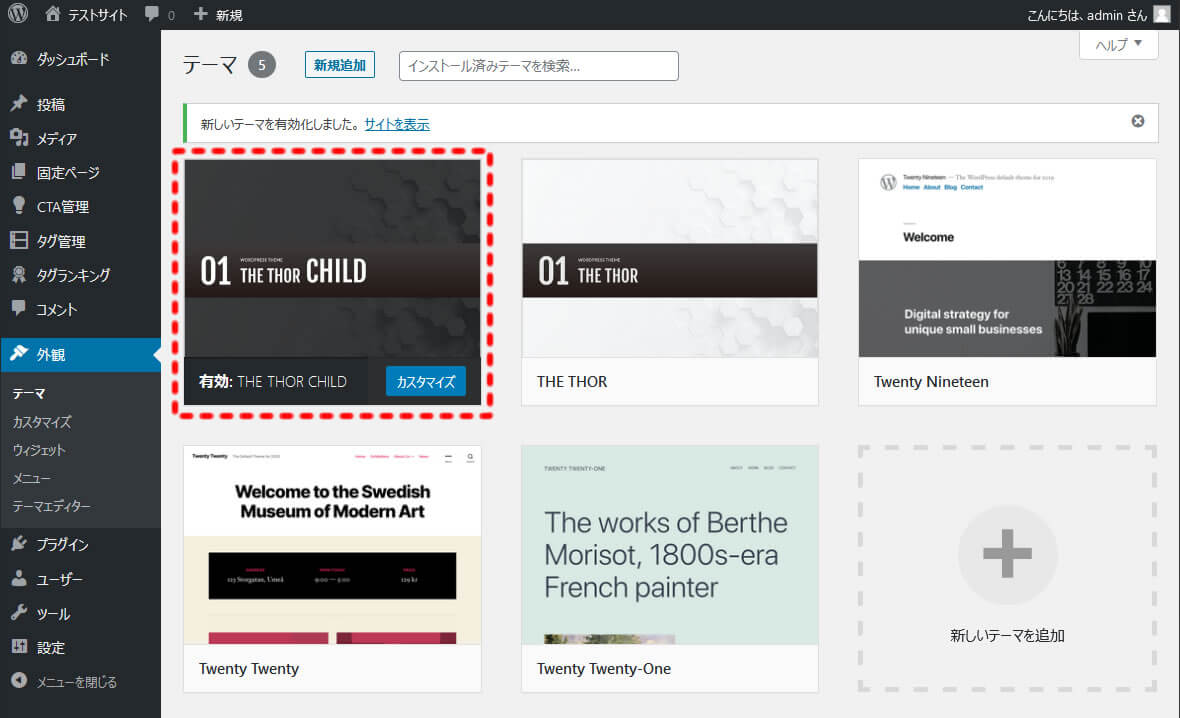Click the 設定 sliders icon

[19, 647]
